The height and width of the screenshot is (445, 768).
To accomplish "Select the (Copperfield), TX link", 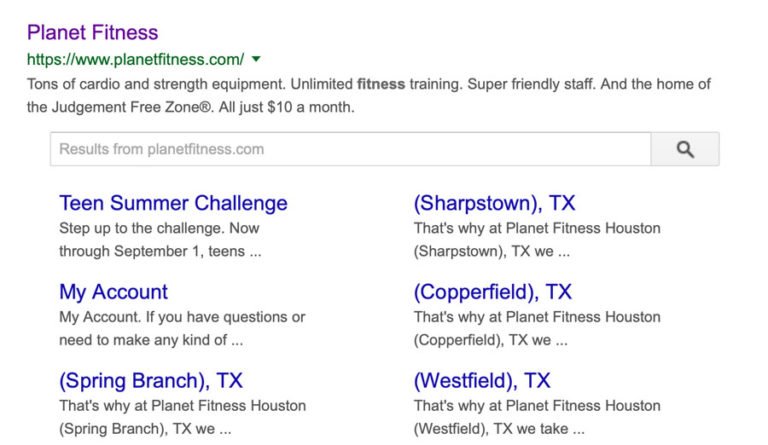I will point(492,292).
